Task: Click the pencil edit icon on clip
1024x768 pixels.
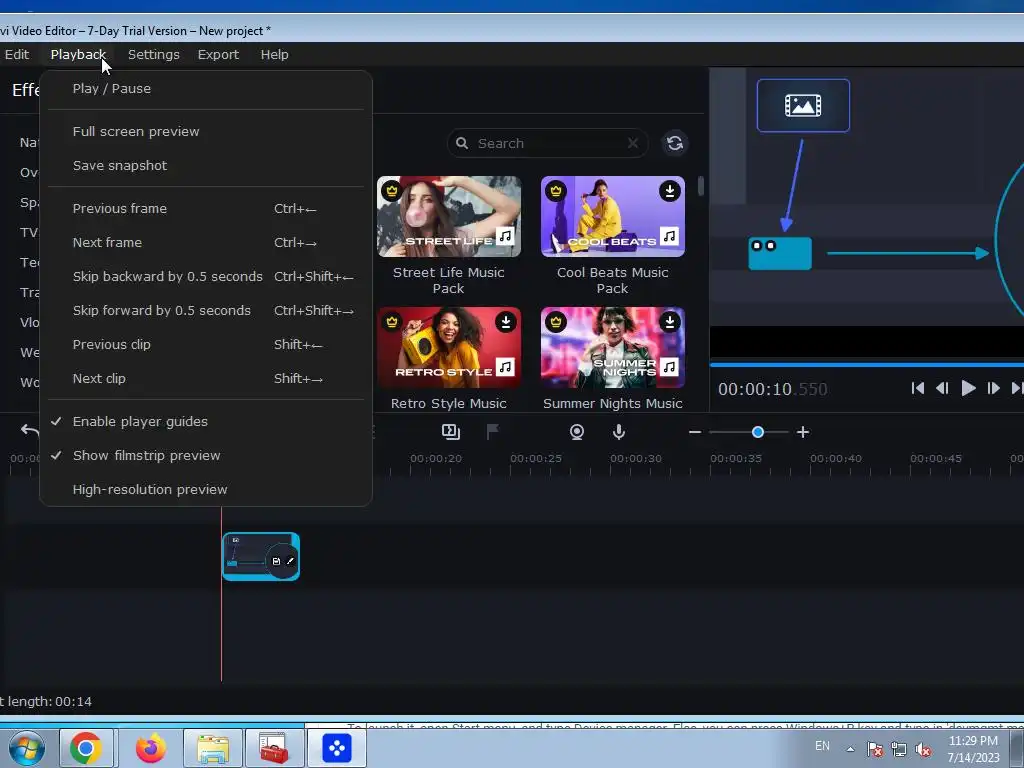Action: 291,561
